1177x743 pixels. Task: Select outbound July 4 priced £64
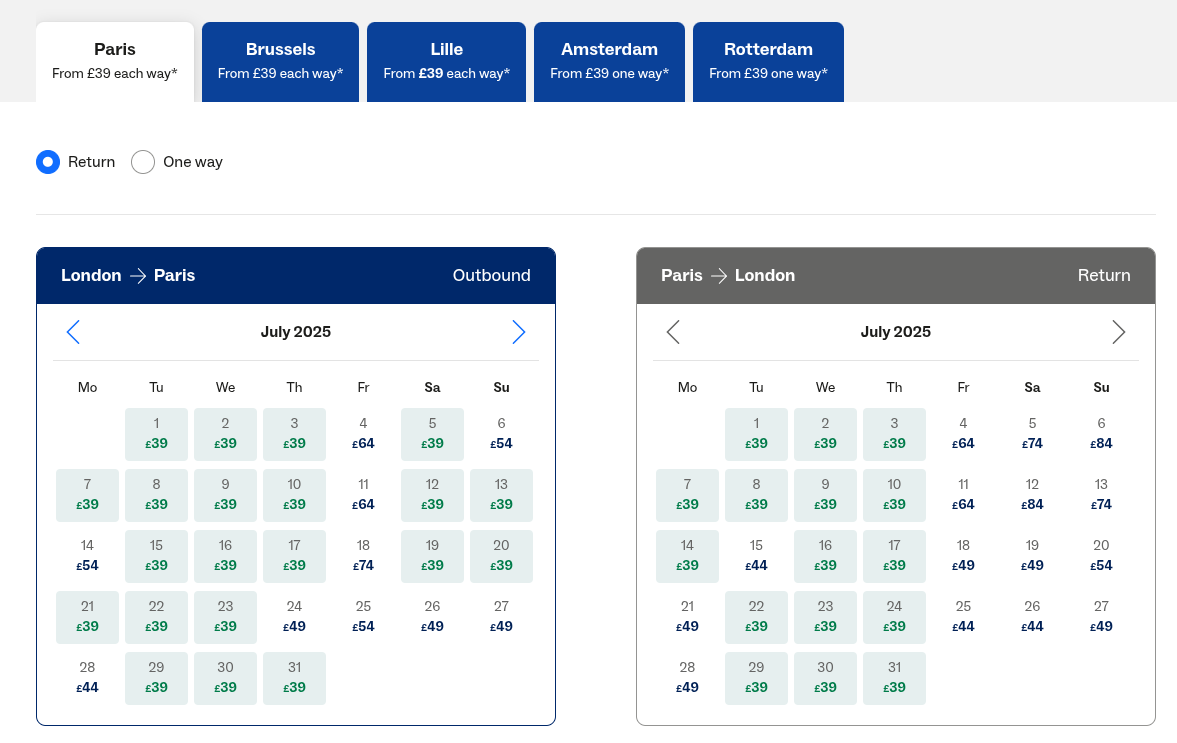pyautogui.click(x=363, y=434)
